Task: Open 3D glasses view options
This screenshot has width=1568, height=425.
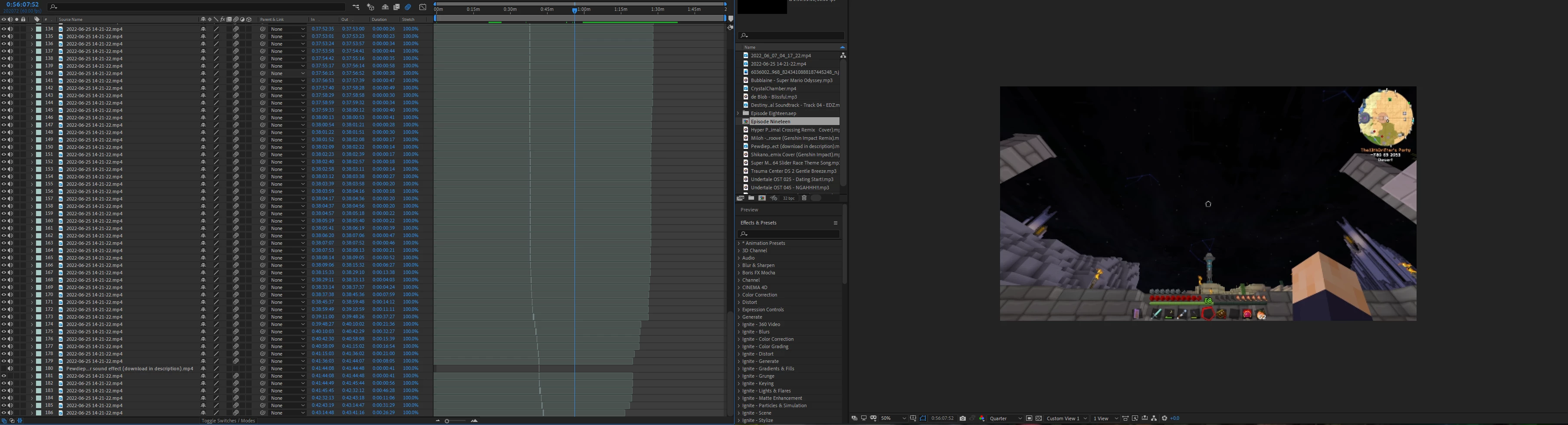Action: 873,418
